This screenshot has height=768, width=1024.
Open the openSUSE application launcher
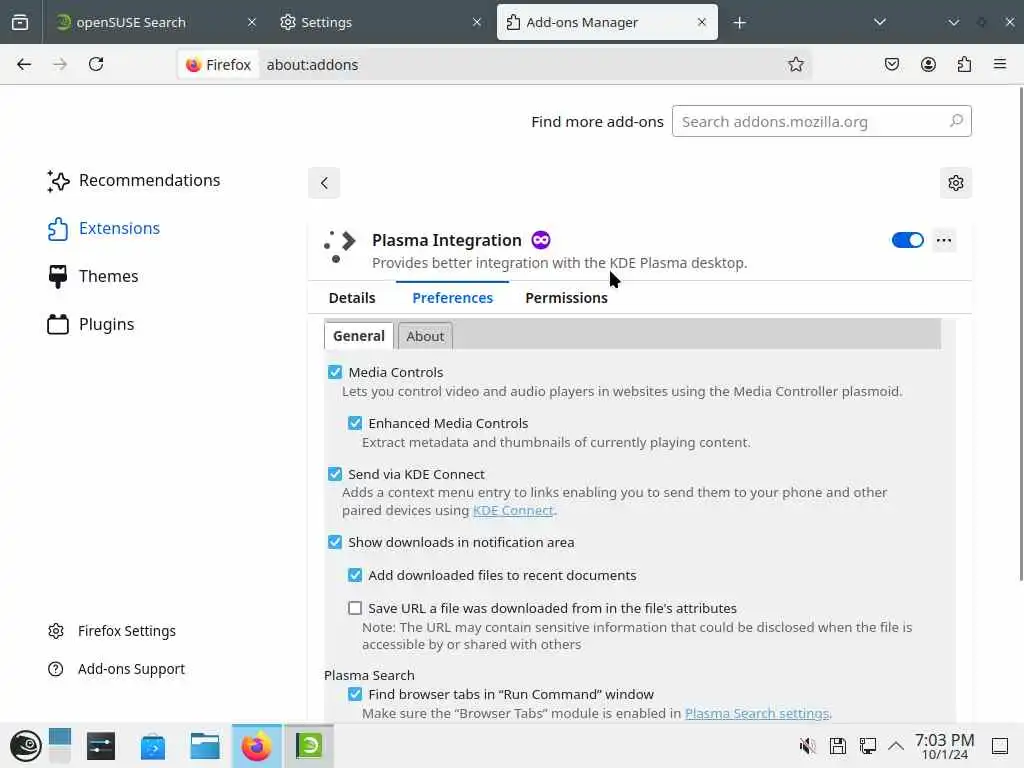(x=25, y=746)
